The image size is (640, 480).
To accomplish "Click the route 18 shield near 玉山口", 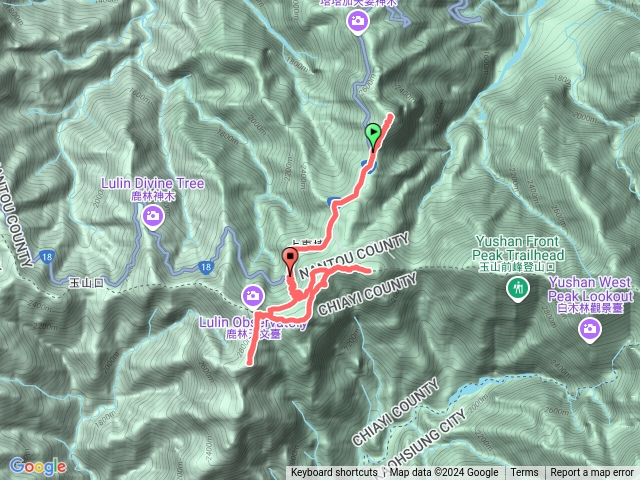I will (x=47, y=257).
